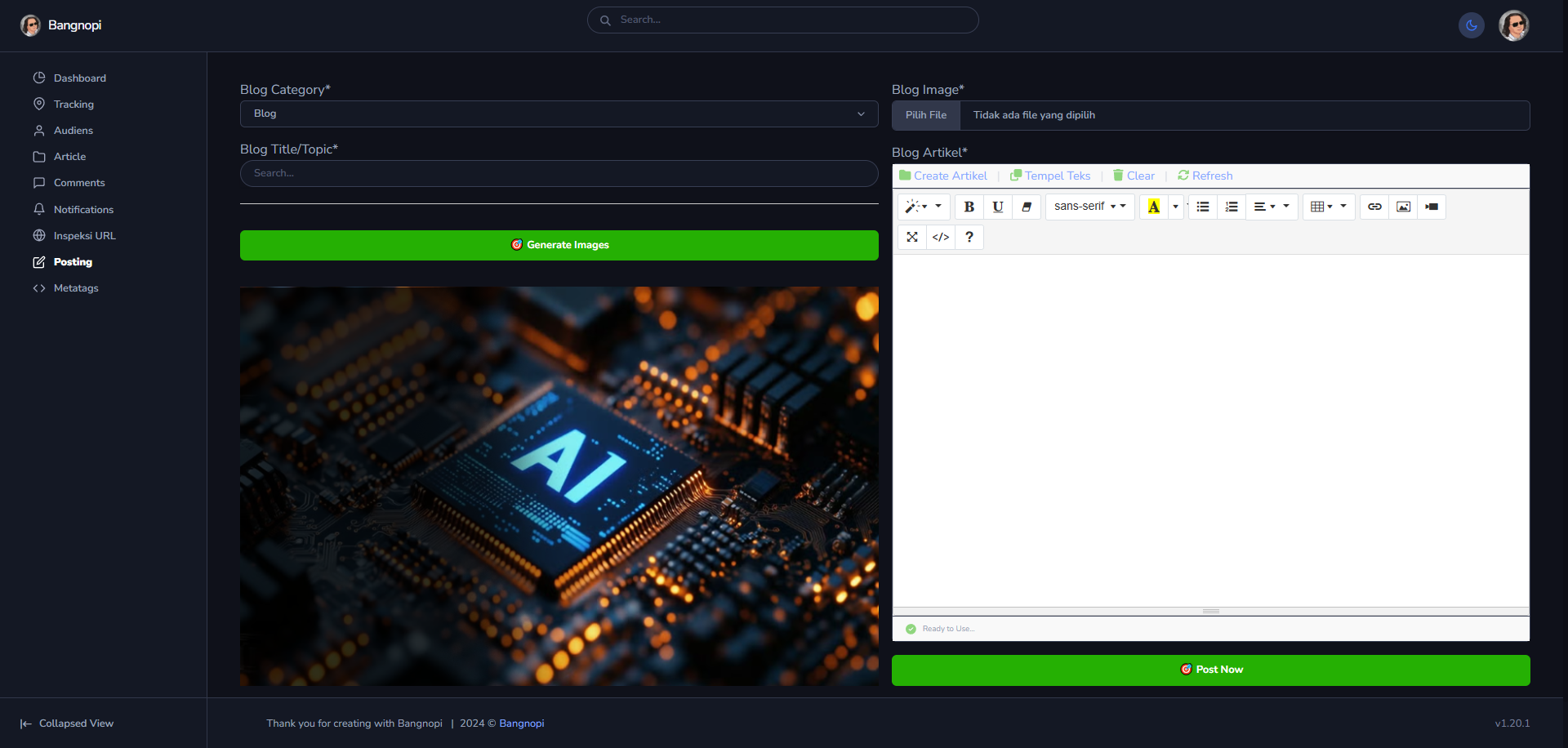
Task: Click the Blog Title/Topic input field
Action: point(559,173)
